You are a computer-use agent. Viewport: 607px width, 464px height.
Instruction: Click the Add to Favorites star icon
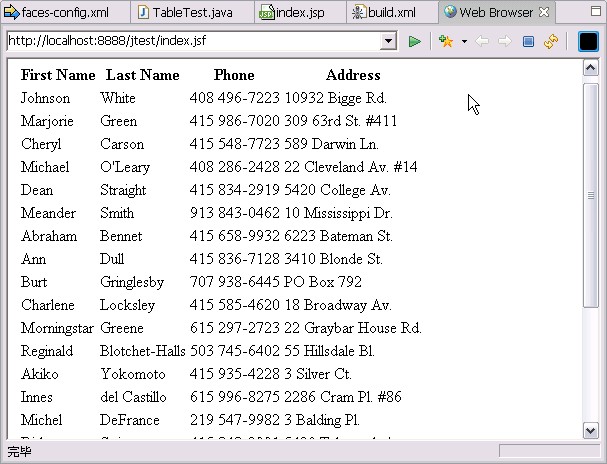pos(446,41)
